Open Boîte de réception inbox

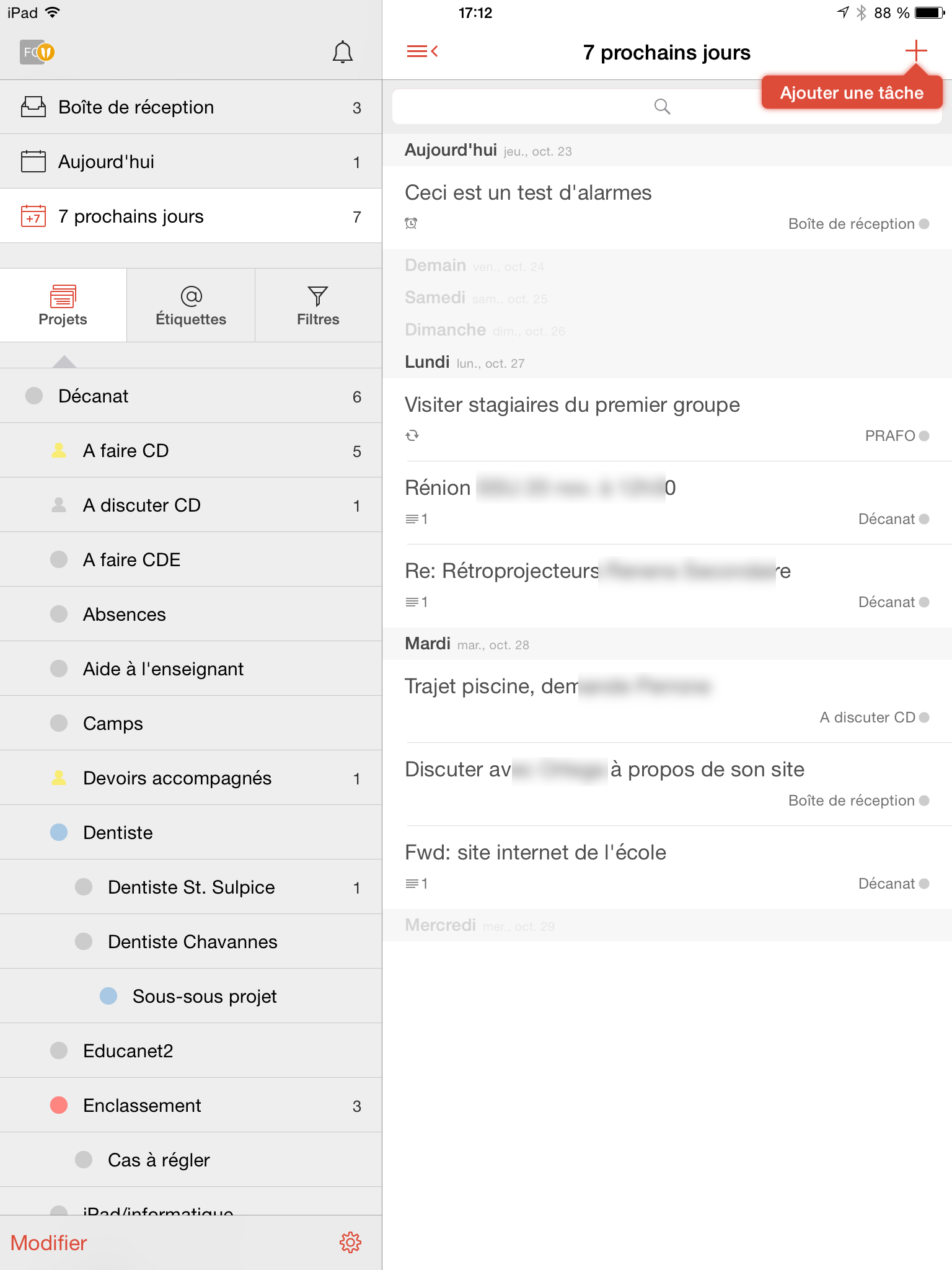(191, 107)
